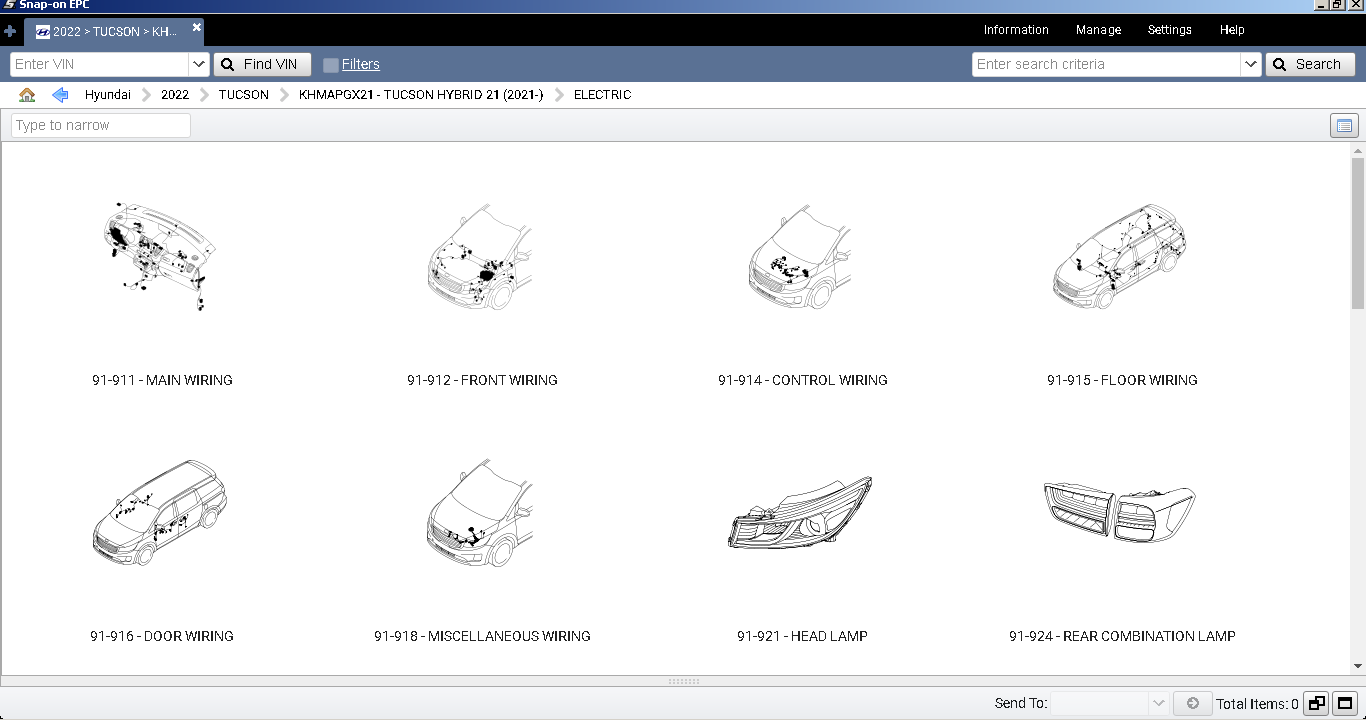This screenshot has height=720, width=1366.
Task: Open the 91-915 Floor Wiring diagram thumbnail
Action: click(x=1121, y=255)
